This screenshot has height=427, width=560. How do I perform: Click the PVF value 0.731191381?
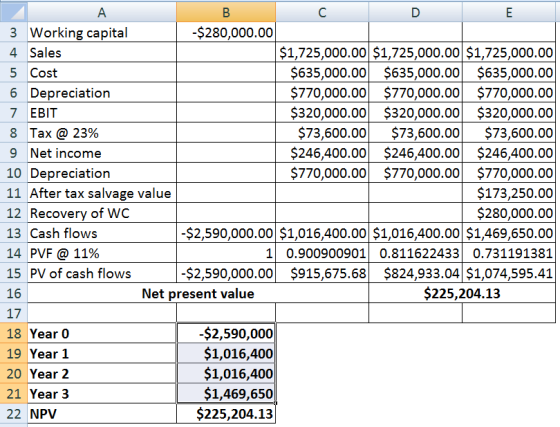point(509,253)
